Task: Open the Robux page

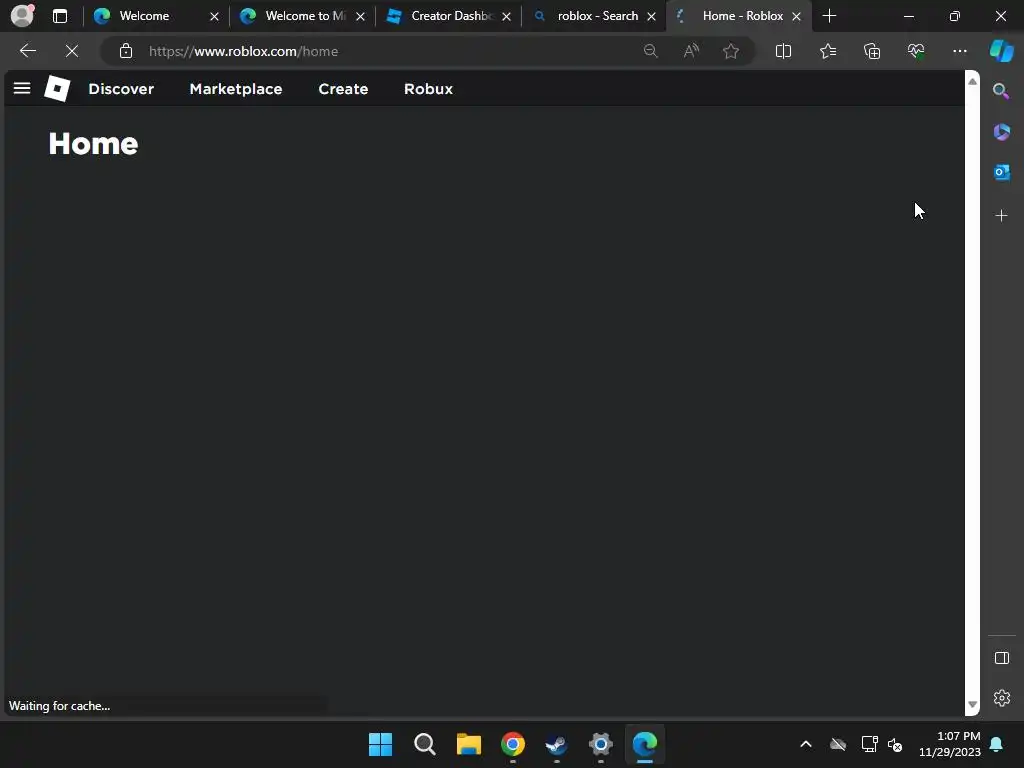Action: pos(428,89)
